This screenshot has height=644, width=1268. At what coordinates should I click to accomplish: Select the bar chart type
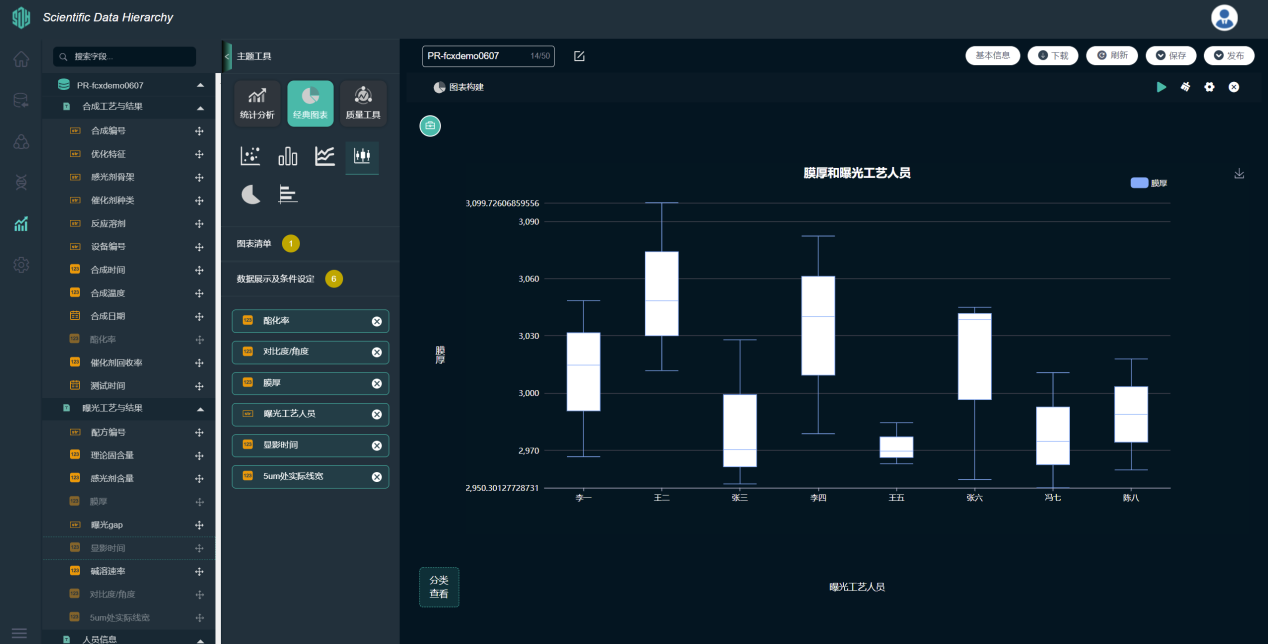pos(288,156)
